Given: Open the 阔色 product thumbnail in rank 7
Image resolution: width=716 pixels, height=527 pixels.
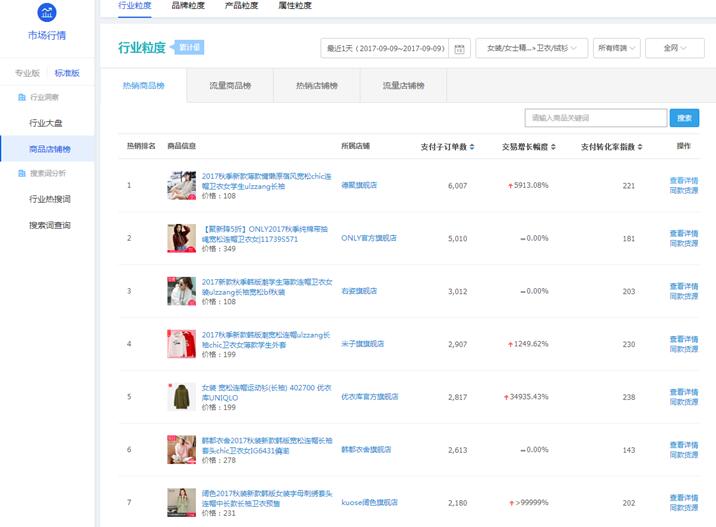Looking at the screenshot, I should pyautogui.click(x=181, y=502).
